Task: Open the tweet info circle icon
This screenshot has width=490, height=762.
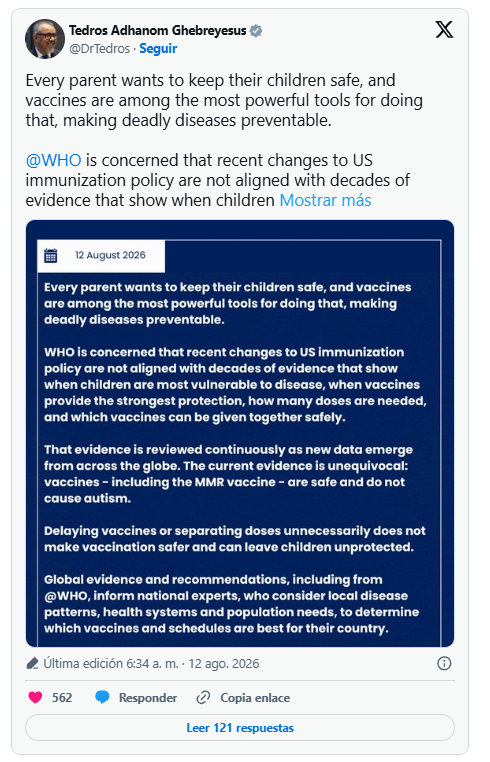Action: pyautogui.click(x=444, y=663)
